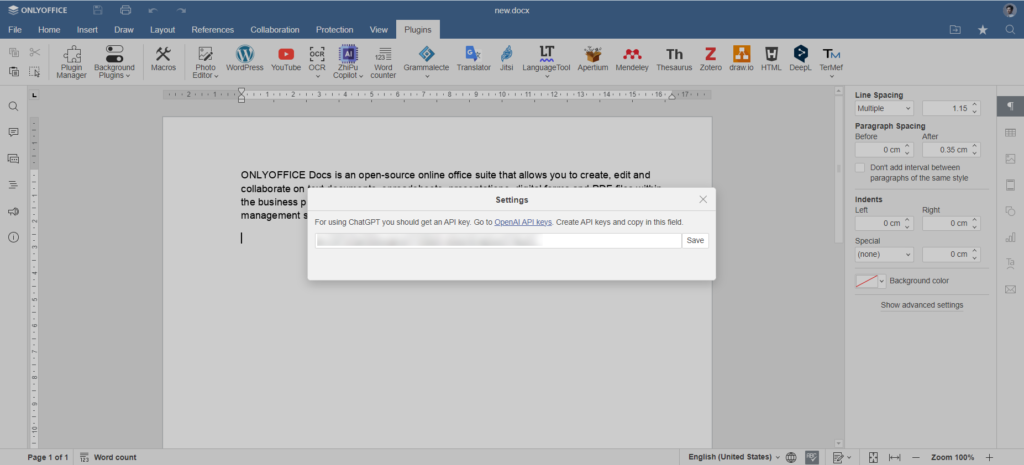Toggle nonprinting characters in ruler corner
Viewport: 1024px width, 465px height.
(35, 96)
